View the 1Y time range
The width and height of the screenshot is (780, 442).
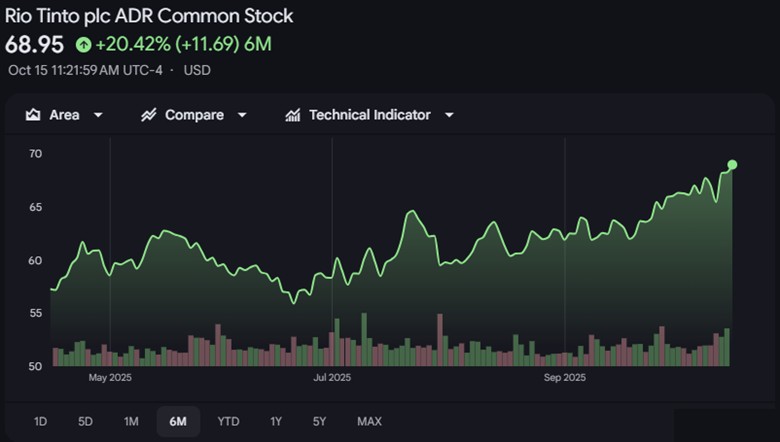pyautogui.click(x=276, y=421)
